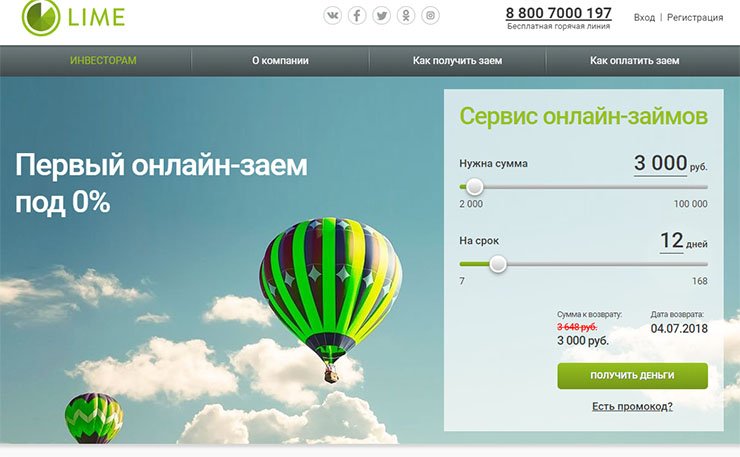Open the Facebook social icon
Image resolution: width=740 pixels, height=457 pixels.
357,16
